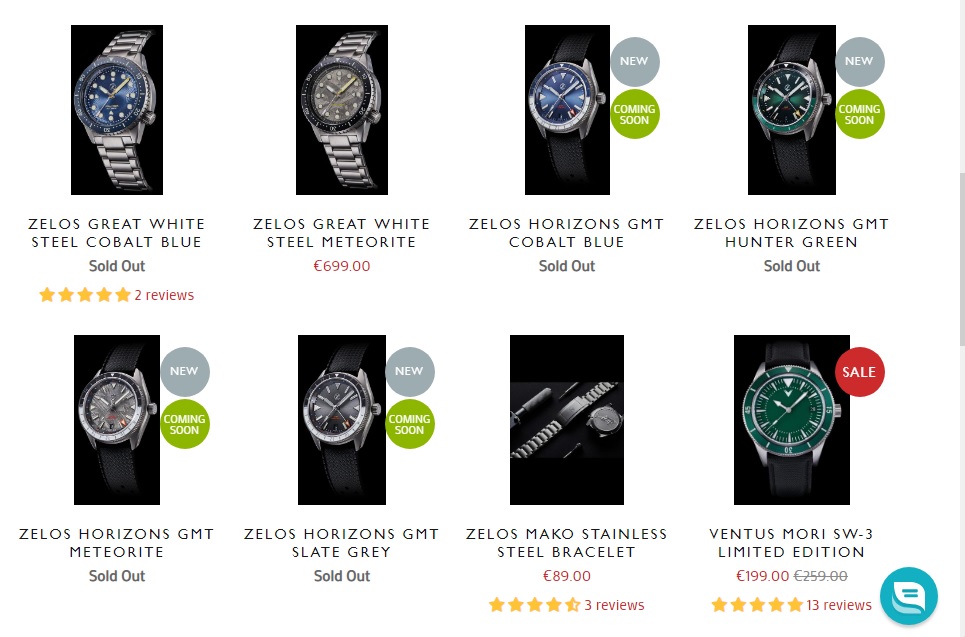Open Ventus Mori SW-3 green watch image

791,420
